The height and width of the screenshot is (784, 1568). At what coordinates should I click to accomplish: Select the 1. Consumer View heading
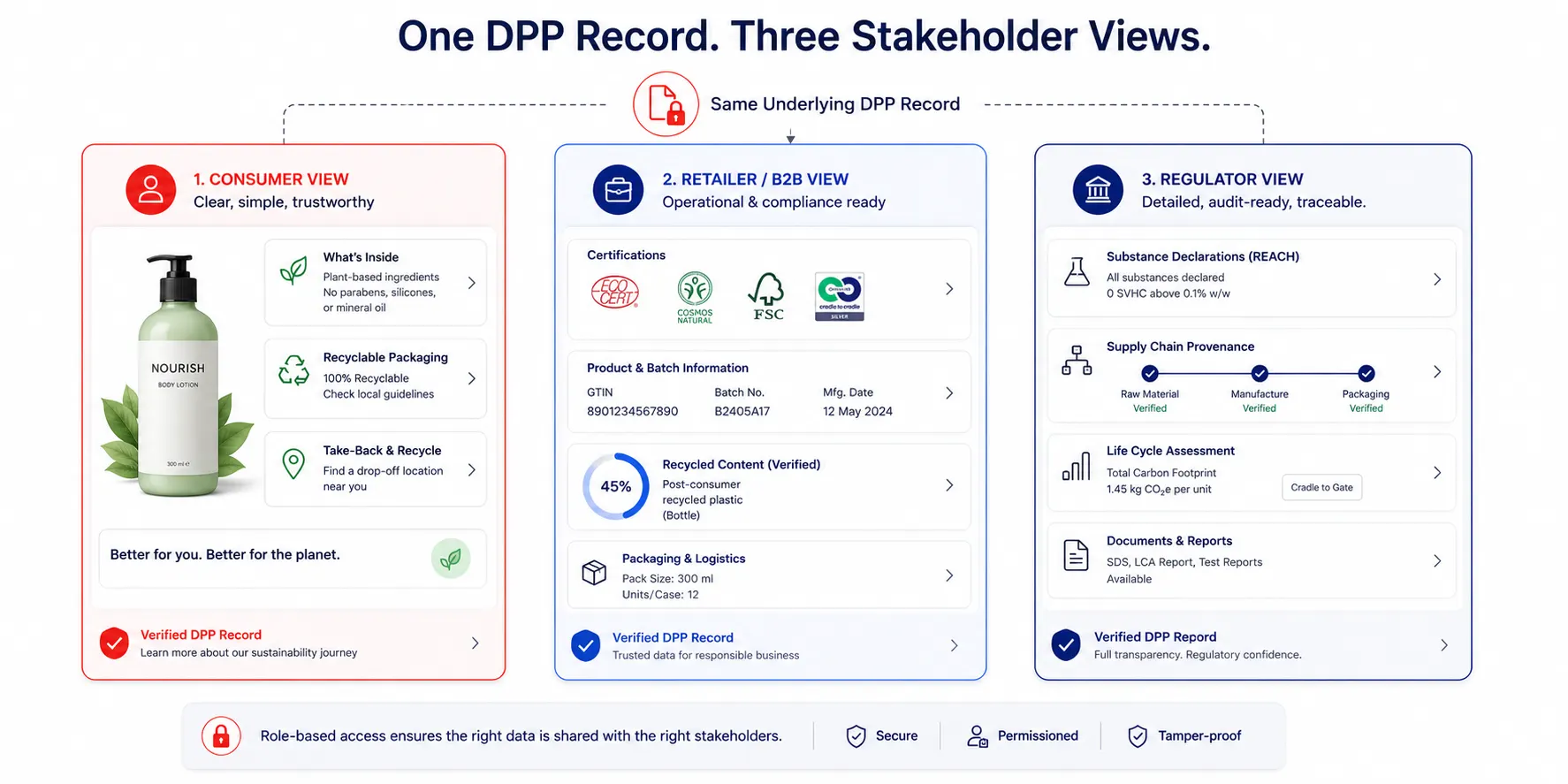pos(271,179)
